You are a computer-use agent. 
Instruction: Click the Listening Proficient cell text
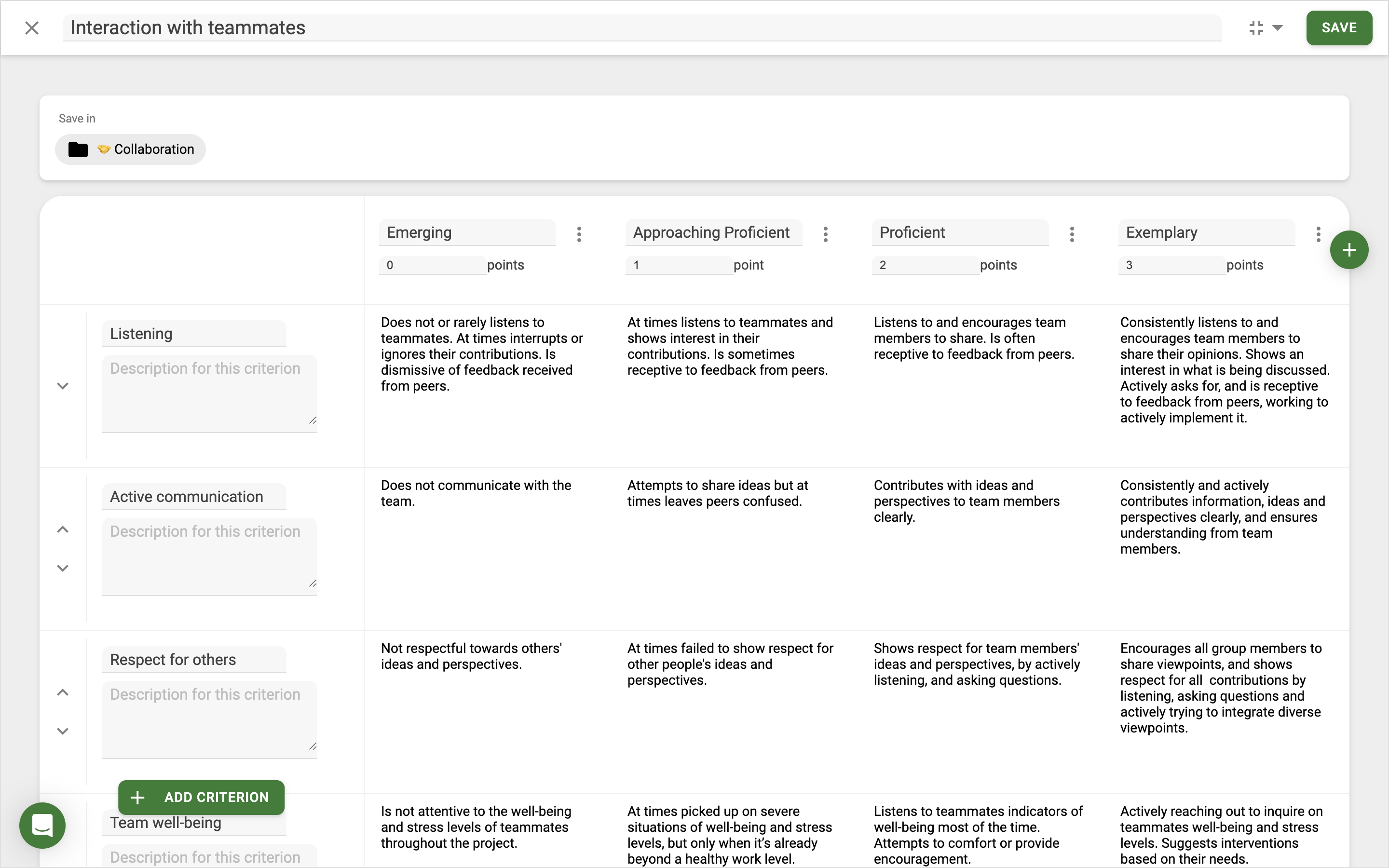[973, 338]
